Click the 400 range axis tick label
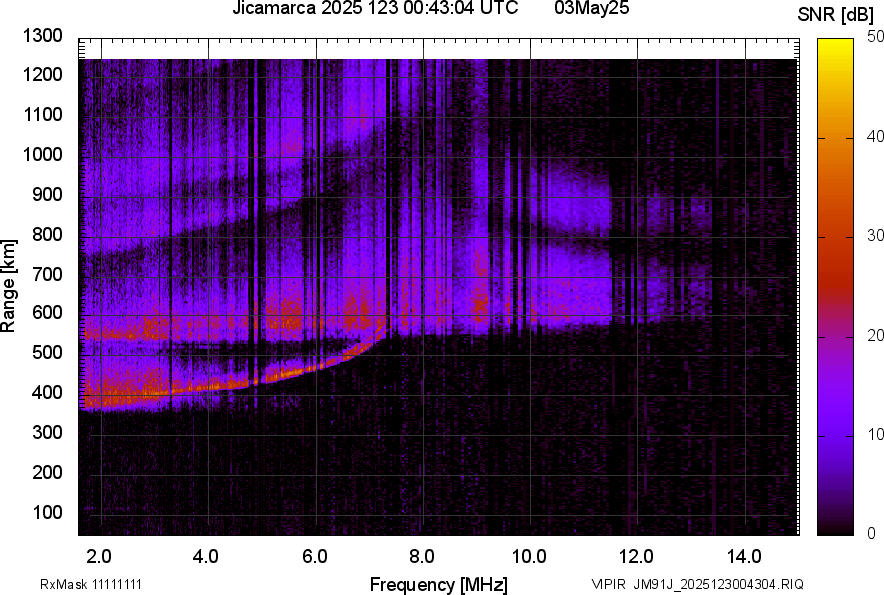Image resolution: width=884 pixels, height=595 pixels. [47, 392]
